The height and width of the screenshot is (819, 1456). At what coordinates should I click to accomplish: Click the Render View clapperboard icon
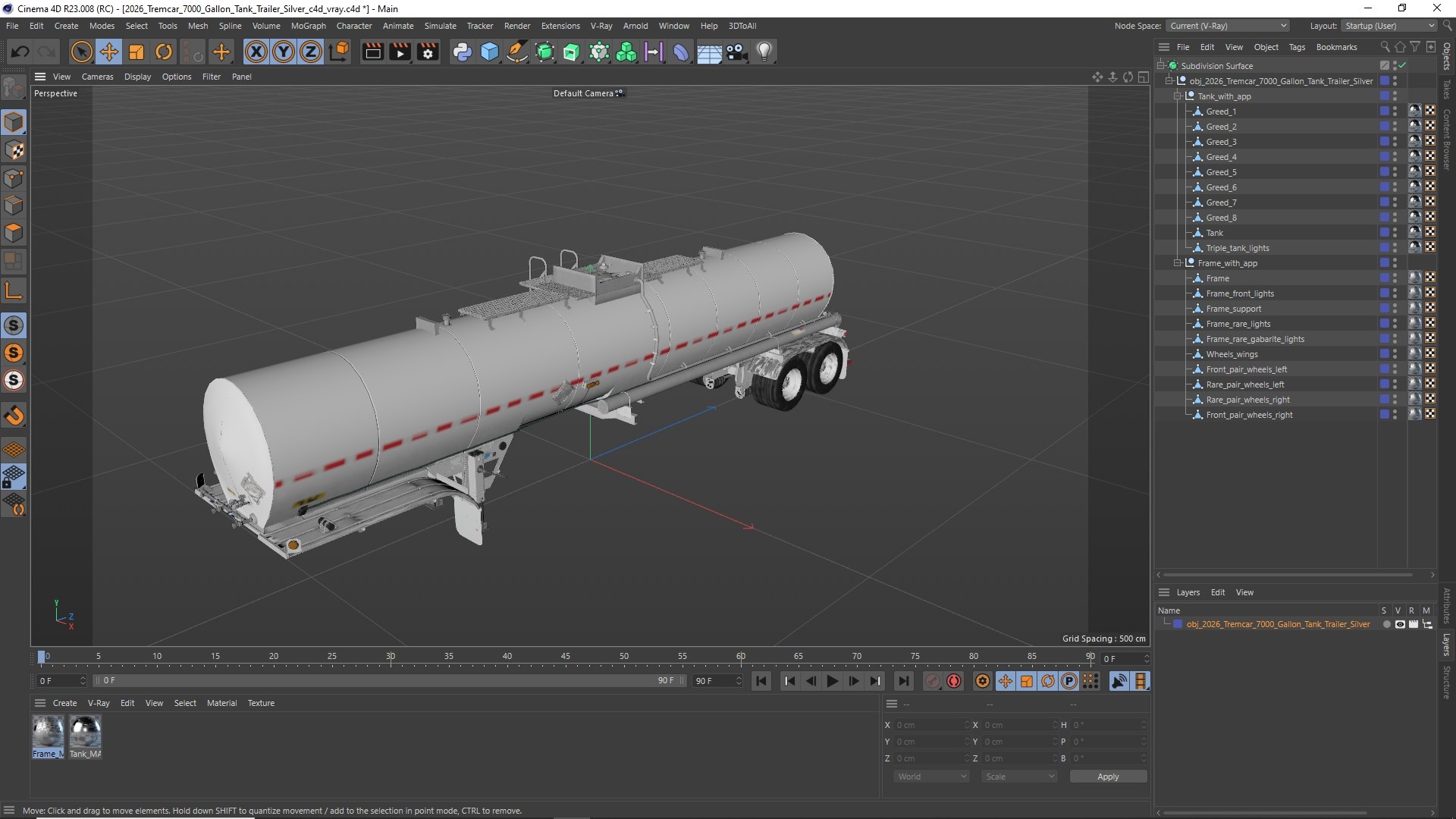click(372, 52)
